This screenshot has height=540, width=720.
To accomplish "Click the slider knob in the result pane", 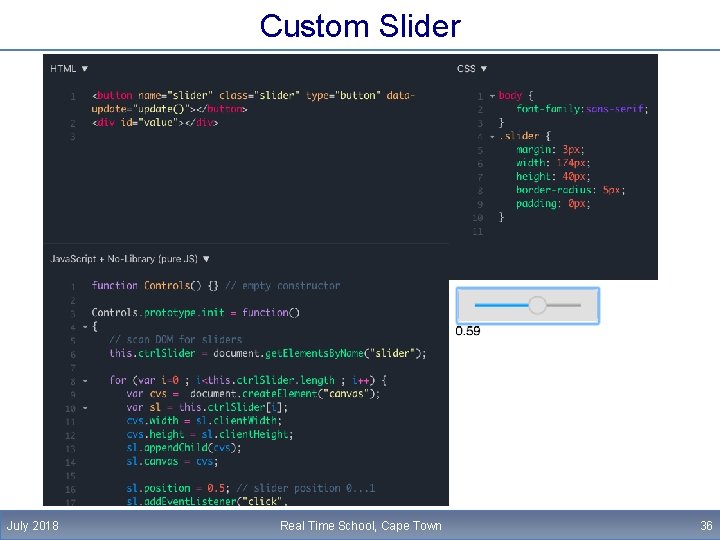I will pyautogui.click(x=537, y=305).
